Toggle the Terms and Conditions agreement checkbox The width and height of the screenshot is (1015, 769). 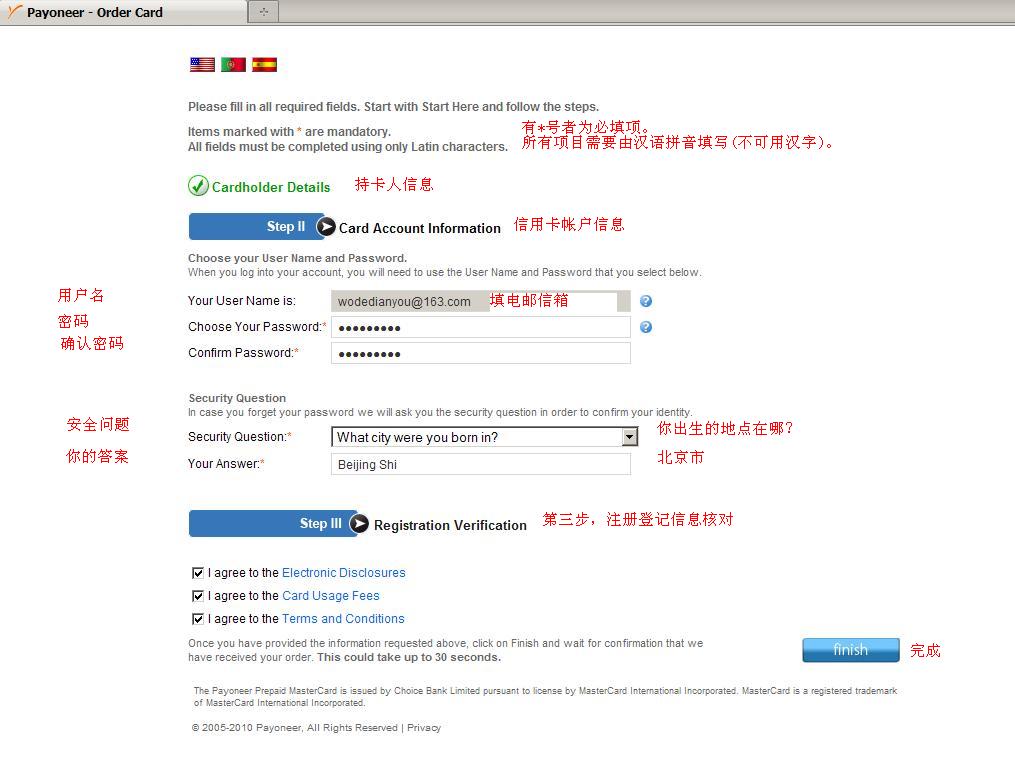point(198,619)
